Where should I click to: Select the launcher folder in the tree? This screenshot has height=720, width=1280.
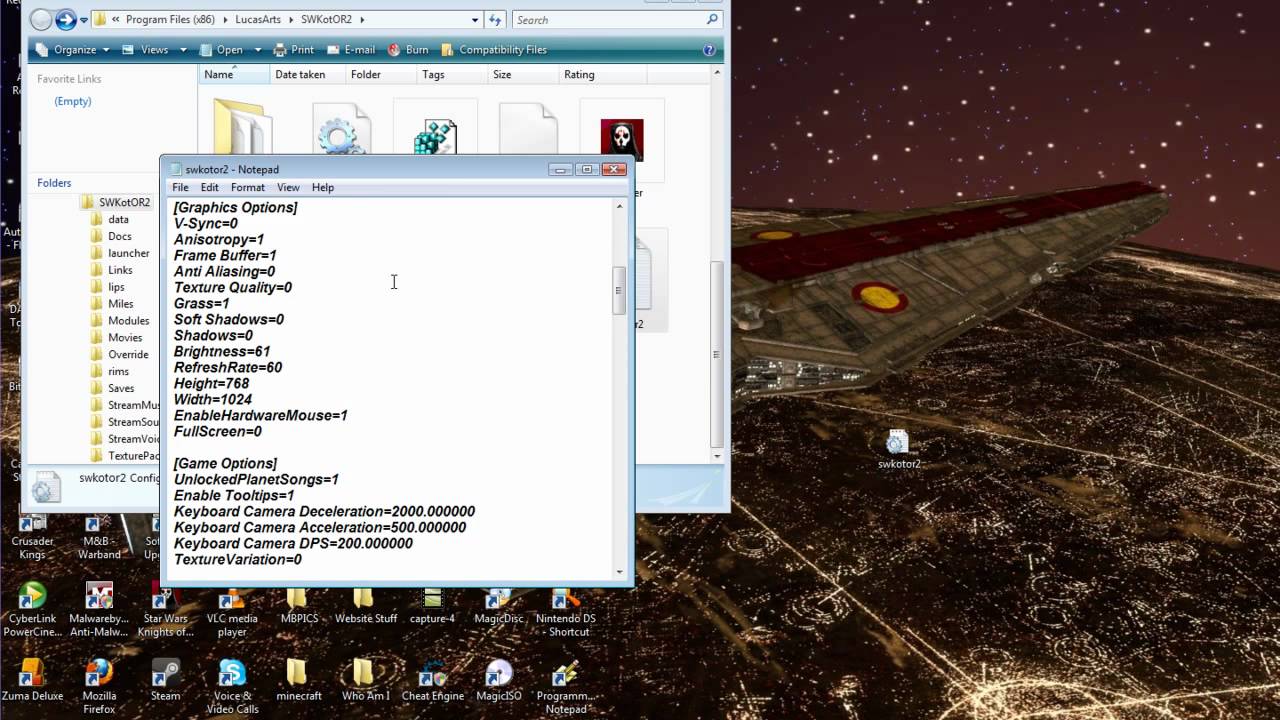click(x=128, y=253)
